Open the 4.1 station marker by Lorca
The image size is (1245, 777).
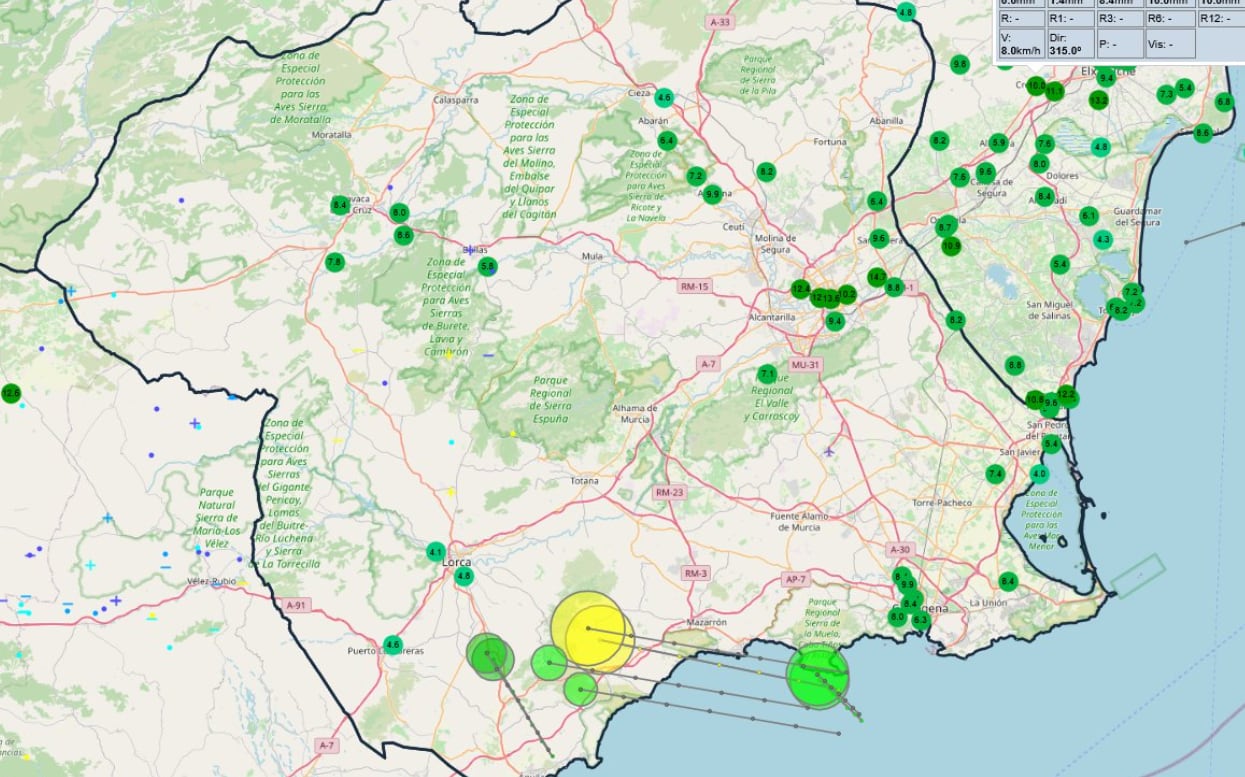coord(435,552)
